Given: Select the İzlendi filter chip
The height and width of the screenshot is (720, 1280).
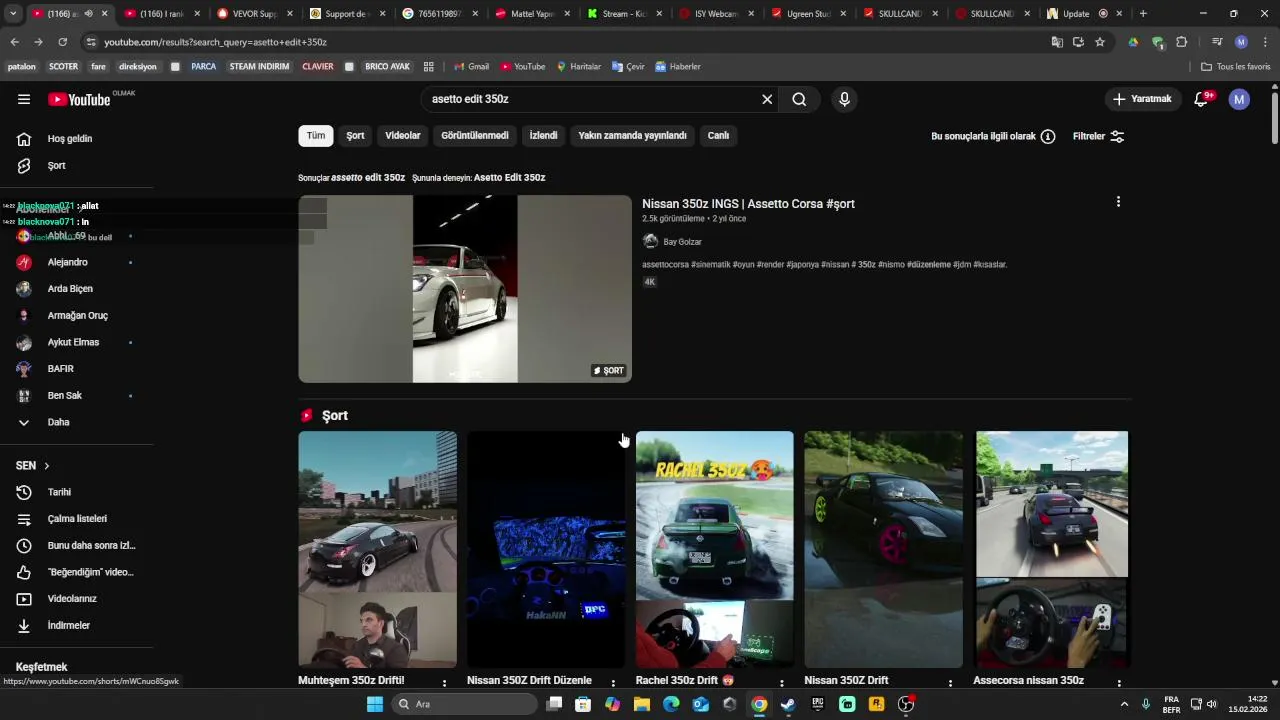Looking at the screenshot, I should coord(543,136).
